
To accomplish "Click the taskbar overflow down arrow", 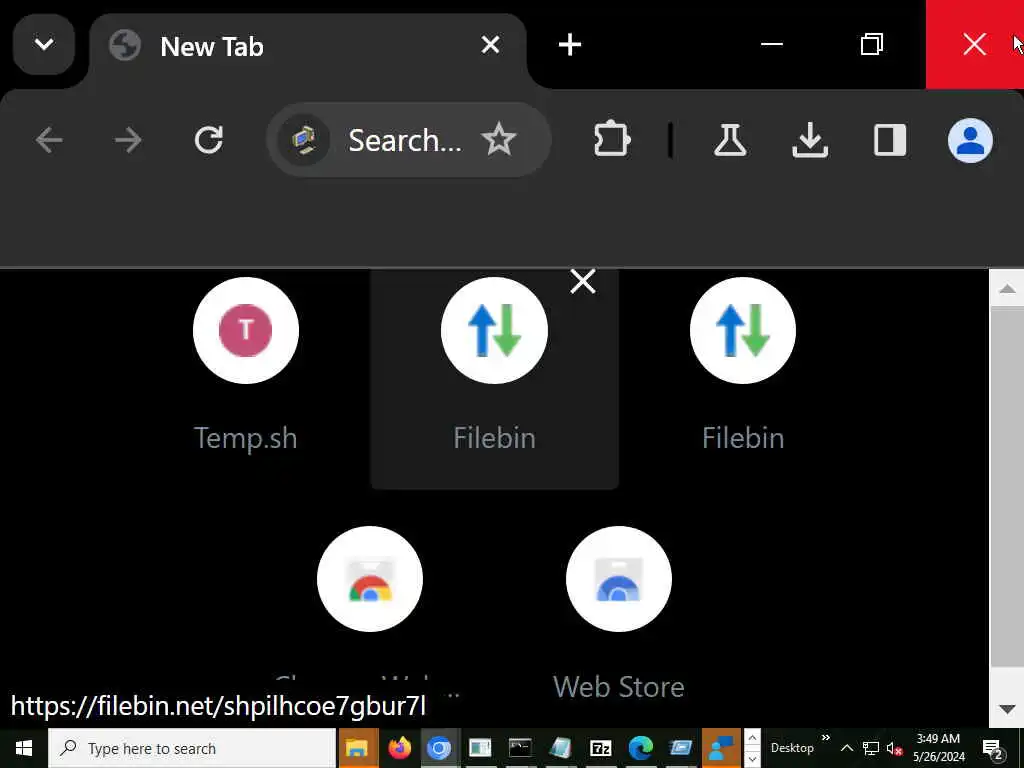I will [x=752, y=759].
